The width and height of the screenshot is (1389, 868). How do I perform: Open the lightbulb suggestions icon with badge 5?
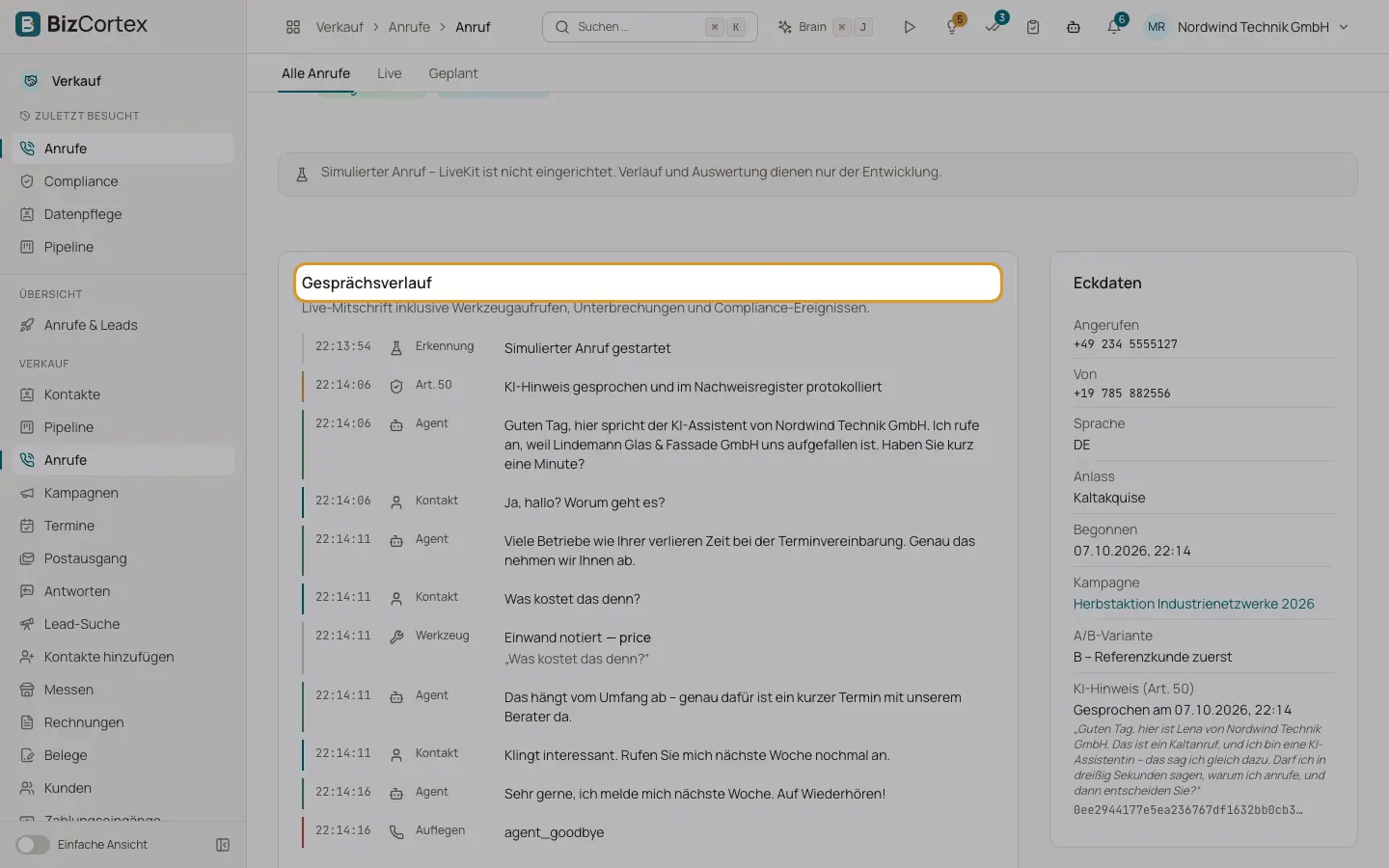[952, 27]
